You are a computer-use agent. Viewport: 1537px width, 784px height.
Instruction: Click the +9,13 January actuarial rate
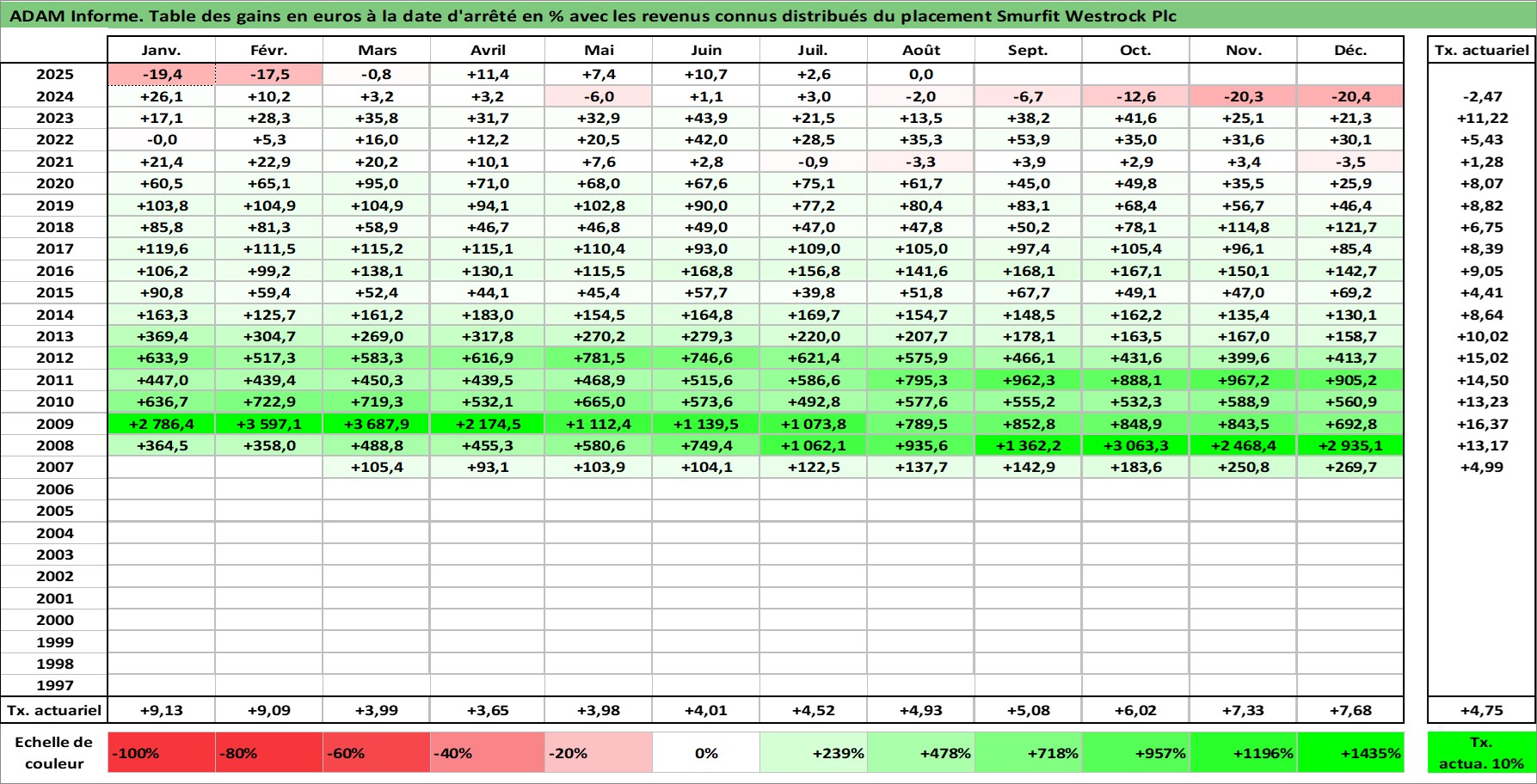(161, 710)
